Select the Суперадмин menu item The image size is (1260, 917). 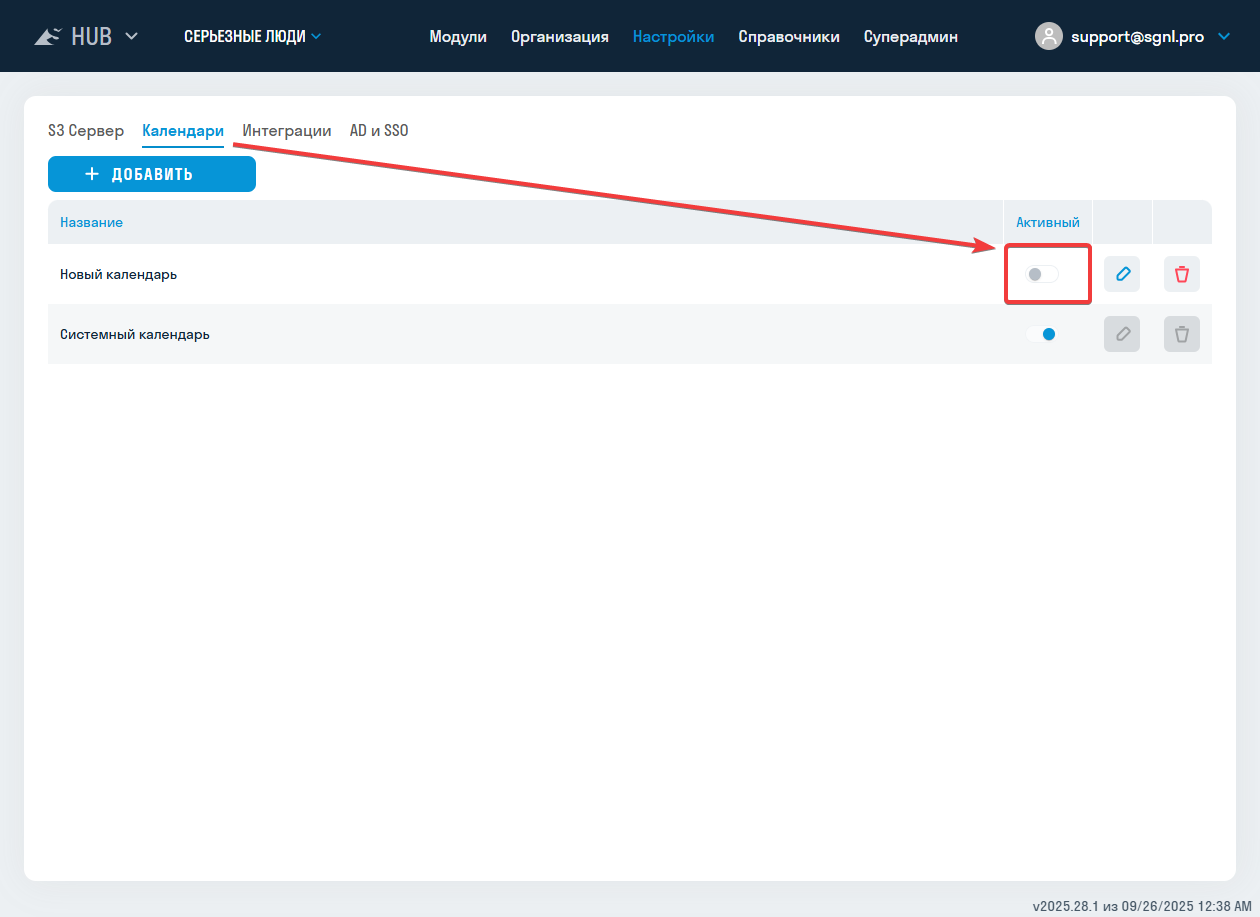(x=910, y=37)
